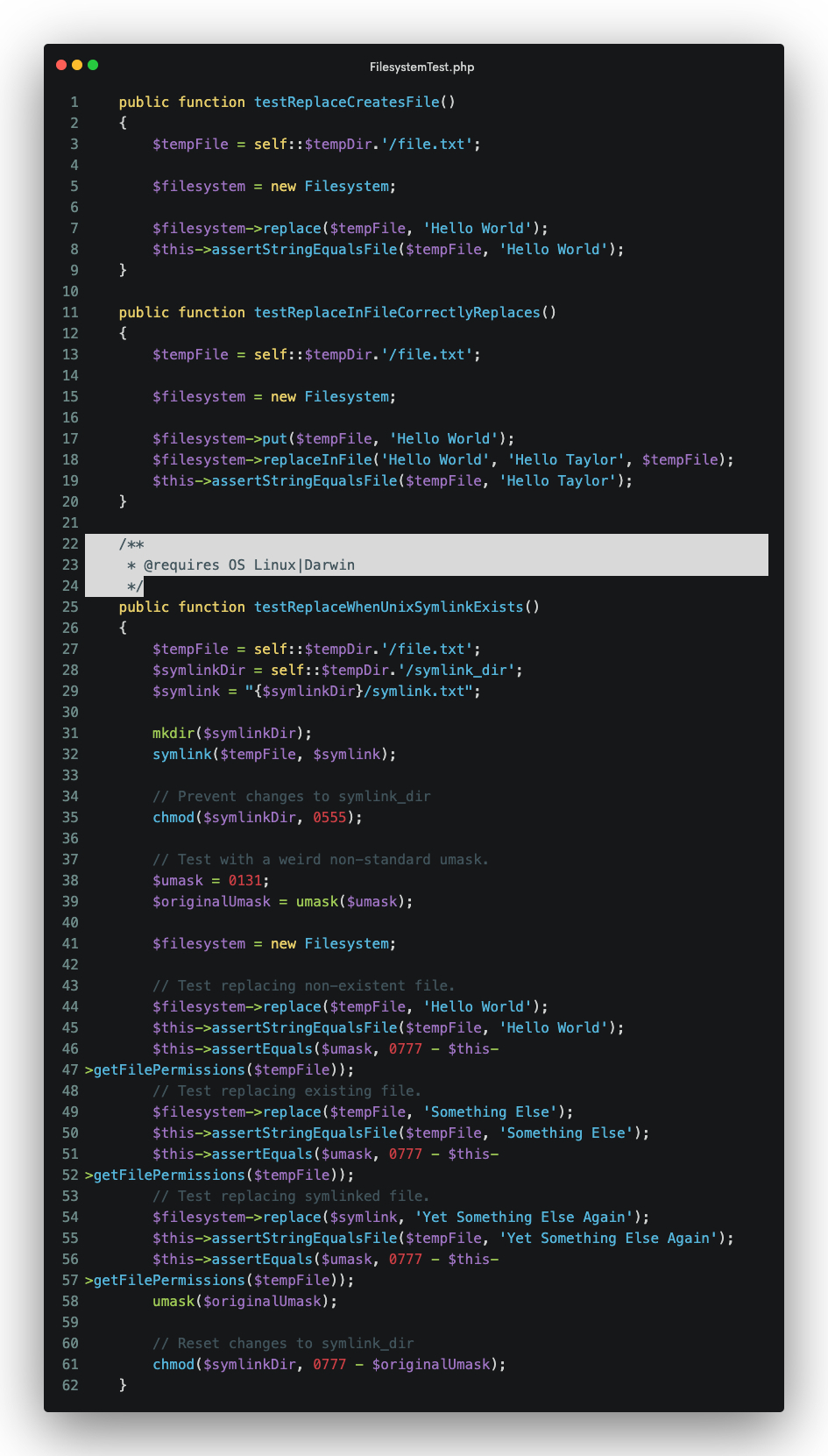Click the testReplaceWhenUnixSymlinkExists function name

click(x=389, y=607)
